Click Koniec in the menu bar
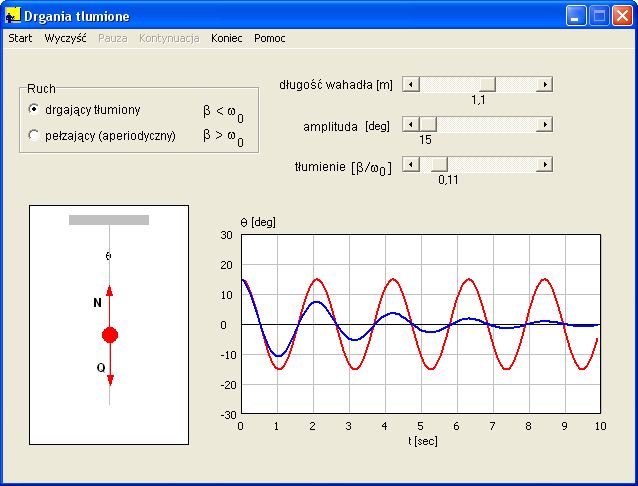The height and width of the screenshot is (486, 638). [x=227, y=38]
